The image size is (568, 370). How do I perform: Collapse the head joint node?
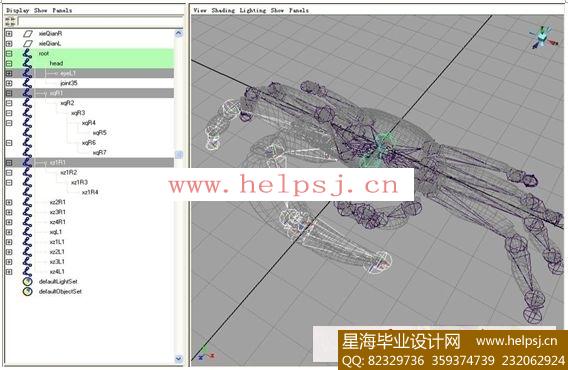click(9, 63)
